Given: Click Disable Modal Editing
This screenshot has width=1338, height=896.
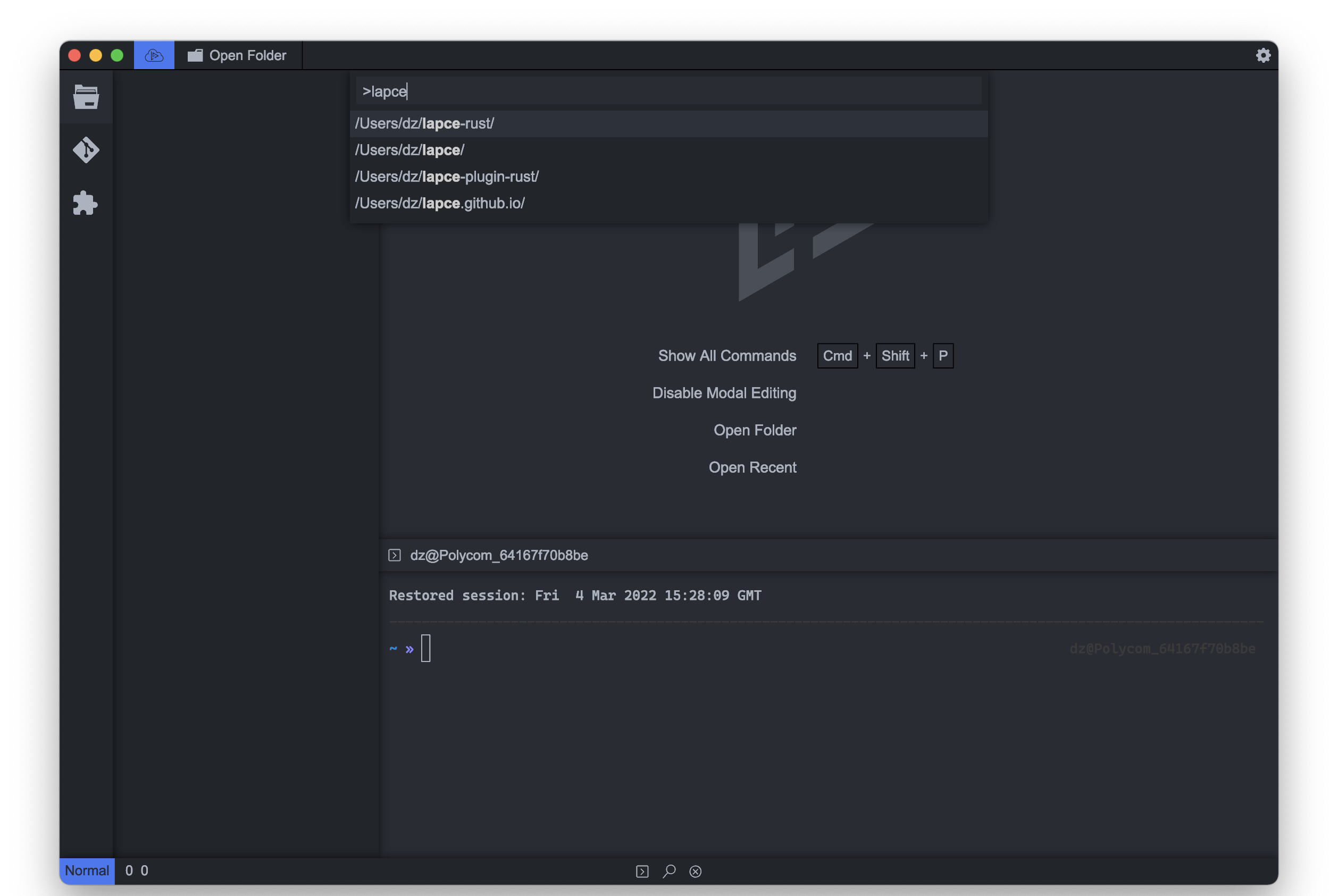Looking at the screenshot, I should [x=724, y=393].
